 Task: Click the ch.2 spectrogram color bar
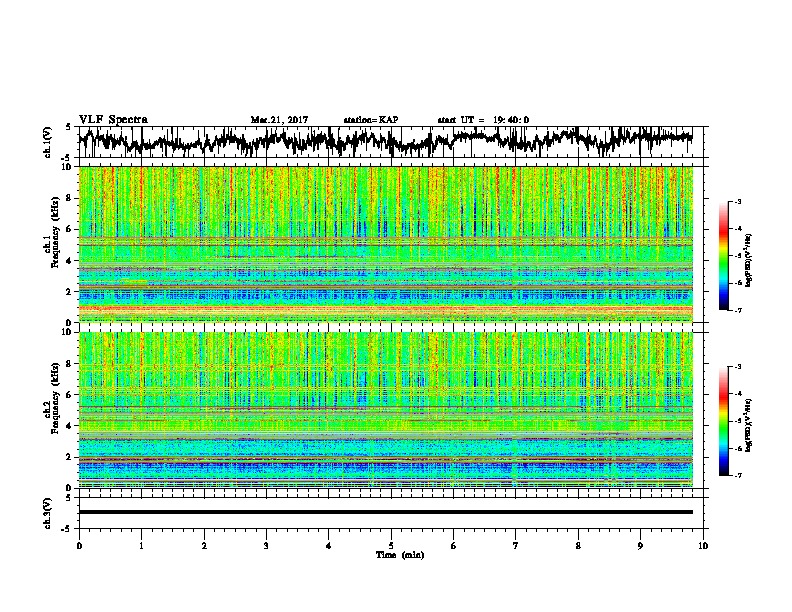(x=724, y=421)
